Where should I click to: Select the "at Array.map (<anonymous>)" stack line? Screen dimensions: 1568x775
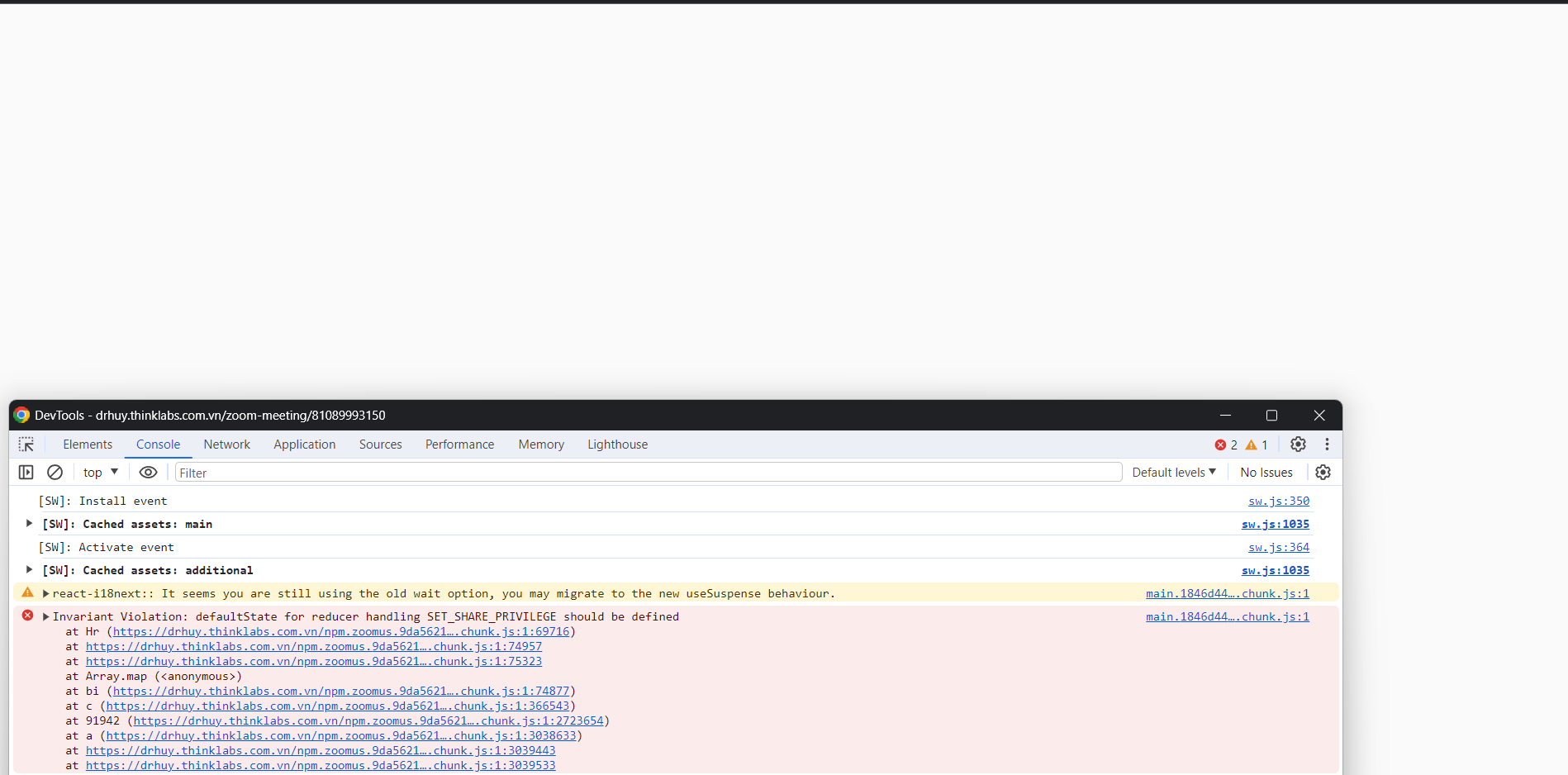154,676
